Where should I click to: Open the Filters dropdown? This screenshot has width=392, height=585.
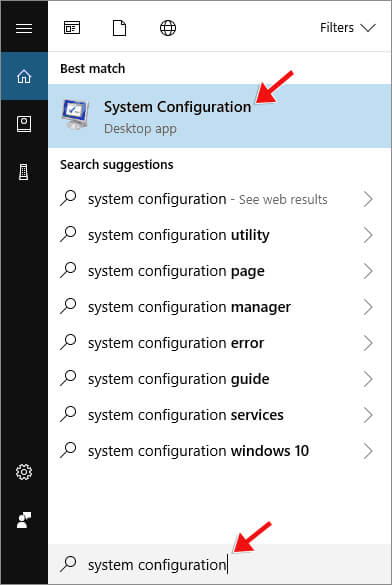pos(348,28)
